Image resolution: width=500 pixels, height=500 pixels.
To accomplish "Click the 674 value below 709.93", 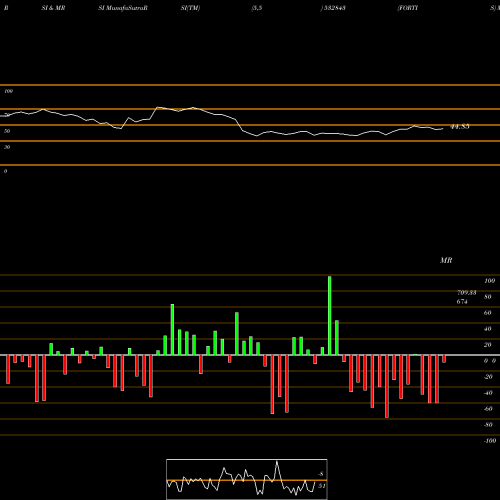I will (x=462, y=302).
